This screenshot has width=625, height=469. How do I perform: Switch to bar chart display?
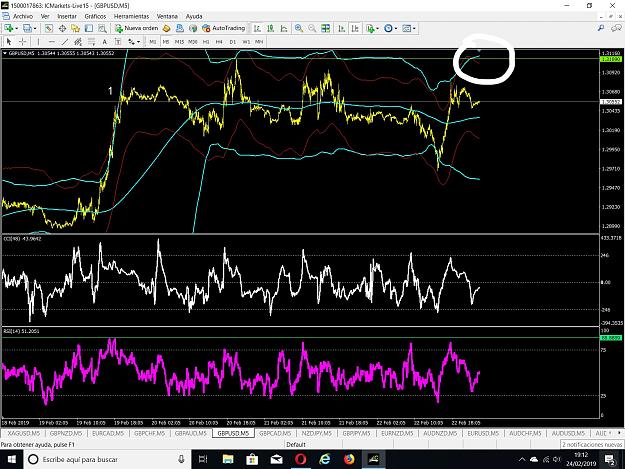(x=257, y=28)
